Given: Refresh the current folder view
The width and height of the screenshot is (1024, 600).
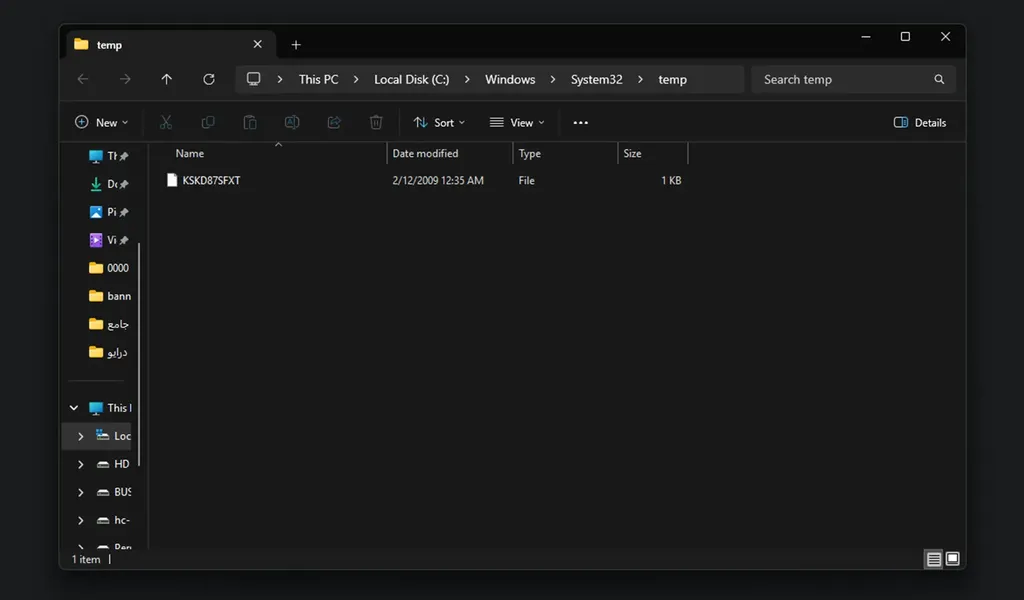Looking at the screenshot, I should 208,79.
